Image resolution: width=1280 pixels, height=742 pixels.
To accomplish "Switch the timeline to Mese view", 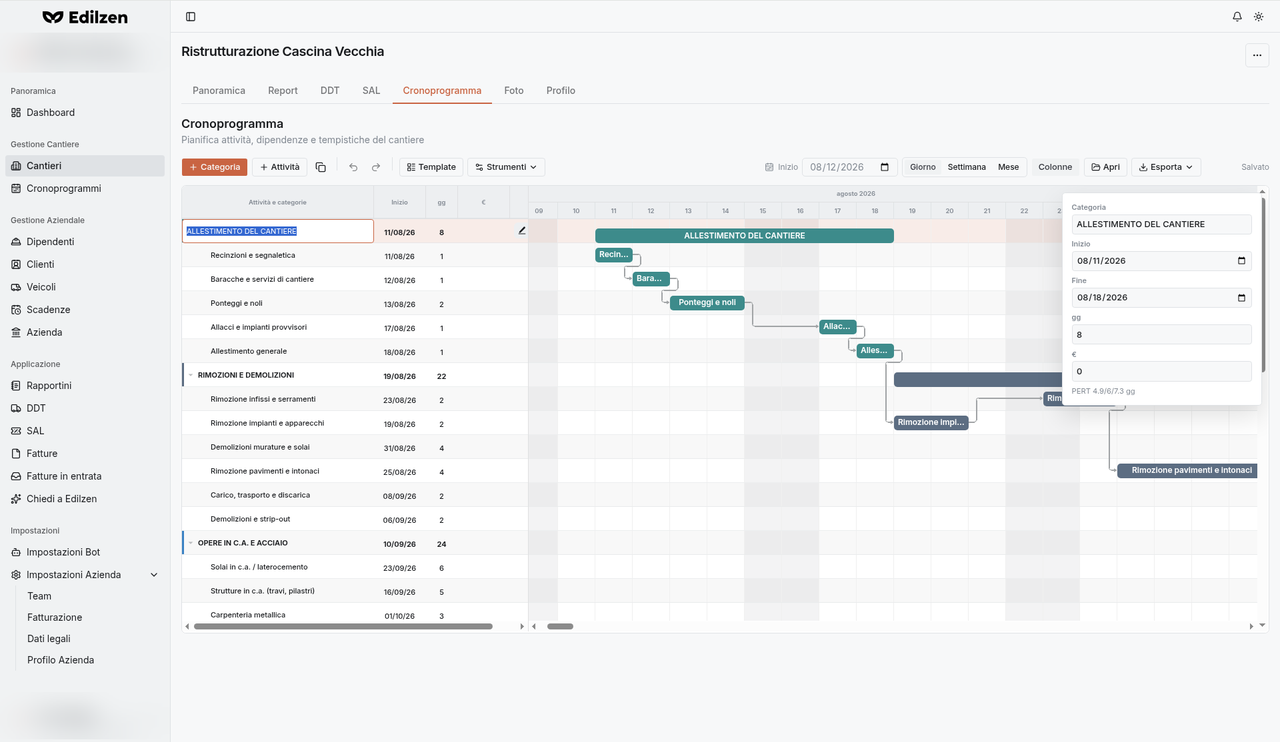I will (x=1008, y=167).
